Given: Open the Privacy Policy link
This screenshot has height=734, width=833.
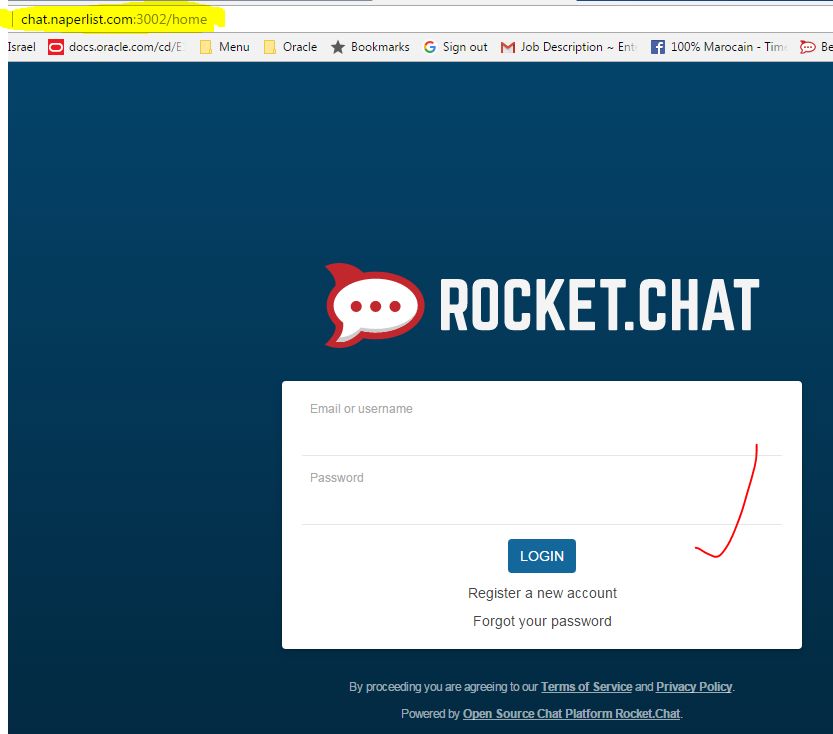Looking at the screenshot, I should (694, 687).
